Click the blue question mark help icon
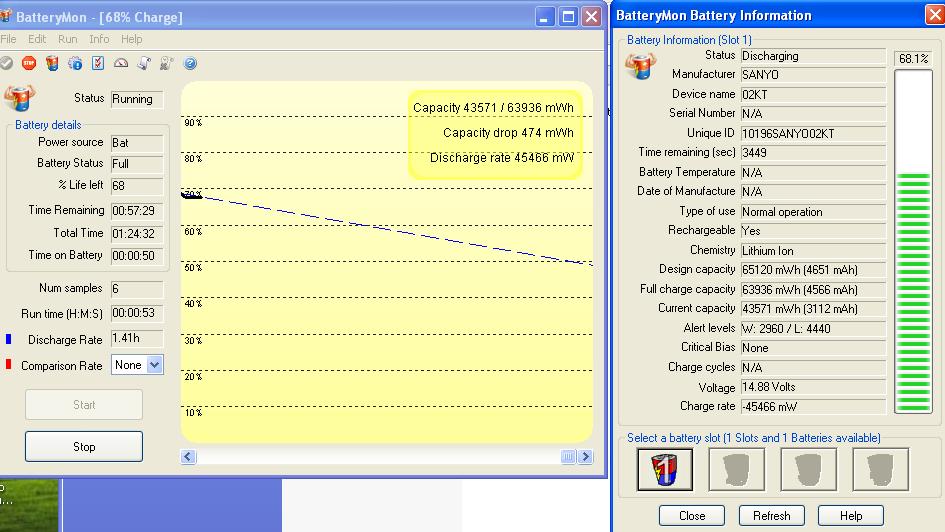Screen dimensions: 945x532 pos(190,63)
